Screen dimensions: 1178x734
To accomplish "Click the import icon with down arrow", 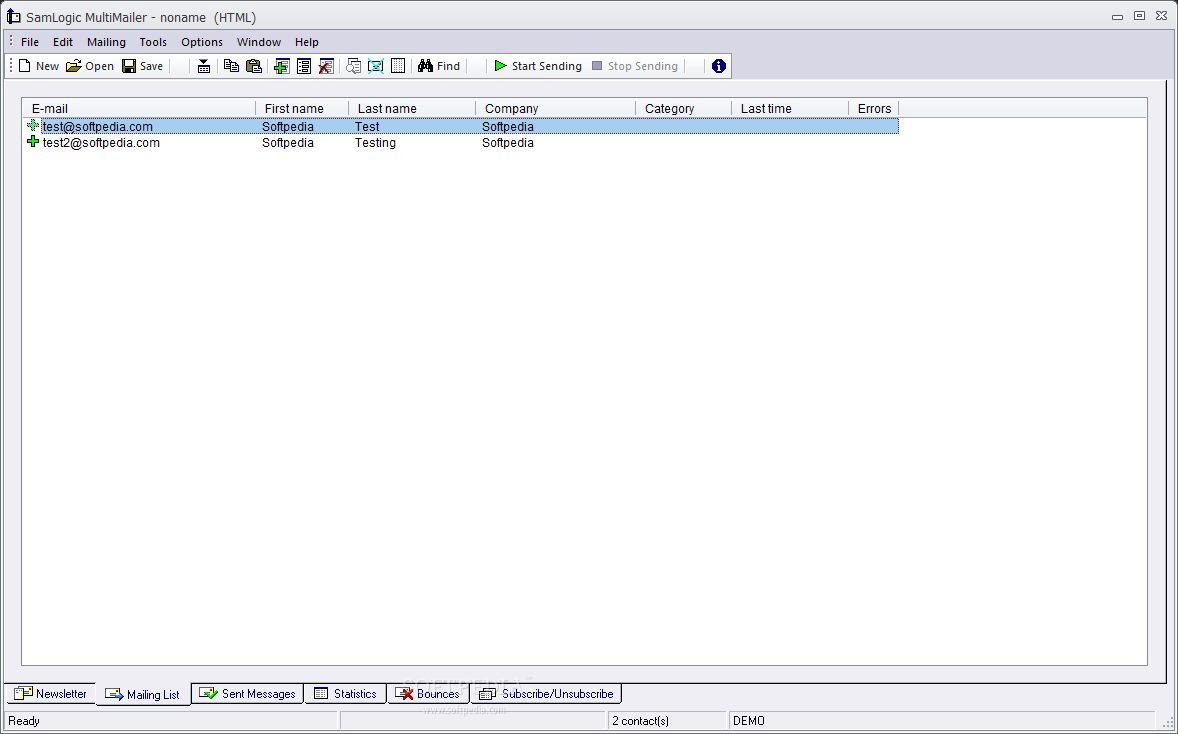I will pos(204,66).
